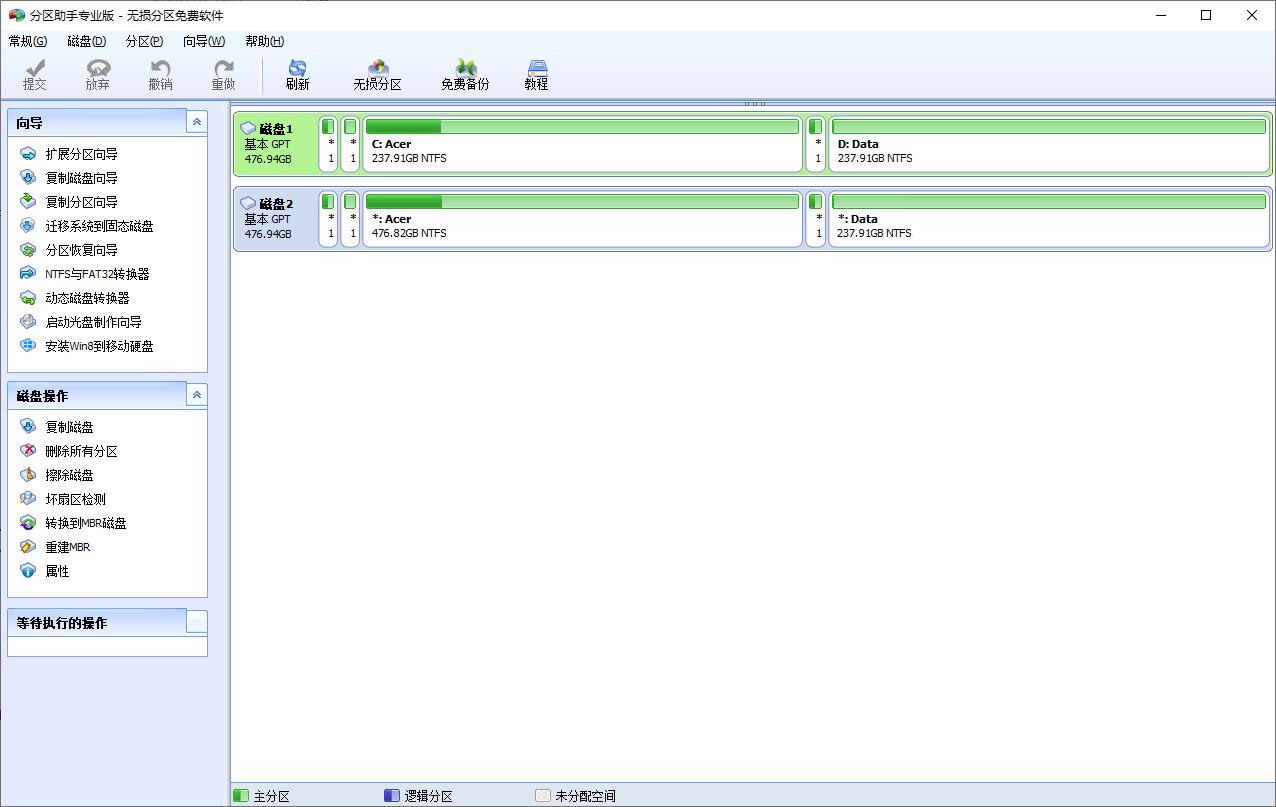
Task: Click the 擦除磁盘 icon
Action: [x=28, y=475]
